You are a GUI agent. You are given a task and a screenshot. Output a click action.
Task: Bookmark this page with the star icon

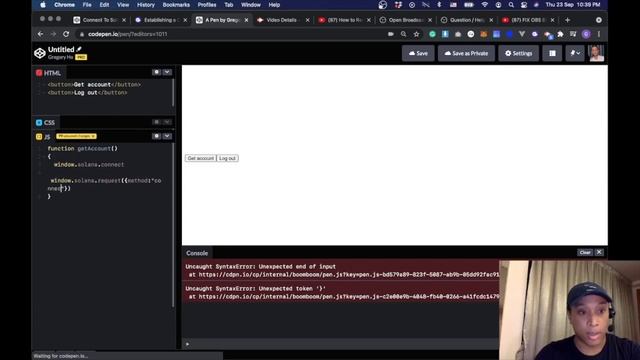coord(416,34)
